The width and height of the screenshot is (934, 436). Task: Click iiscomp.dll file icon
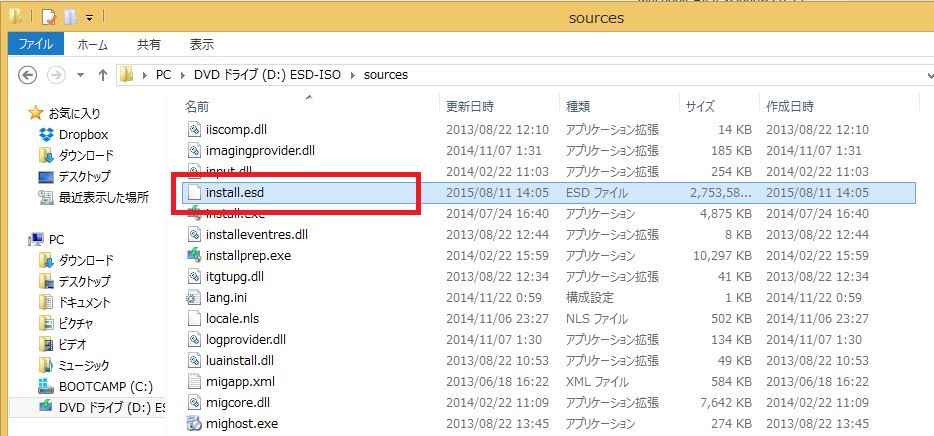click(194, 129)
